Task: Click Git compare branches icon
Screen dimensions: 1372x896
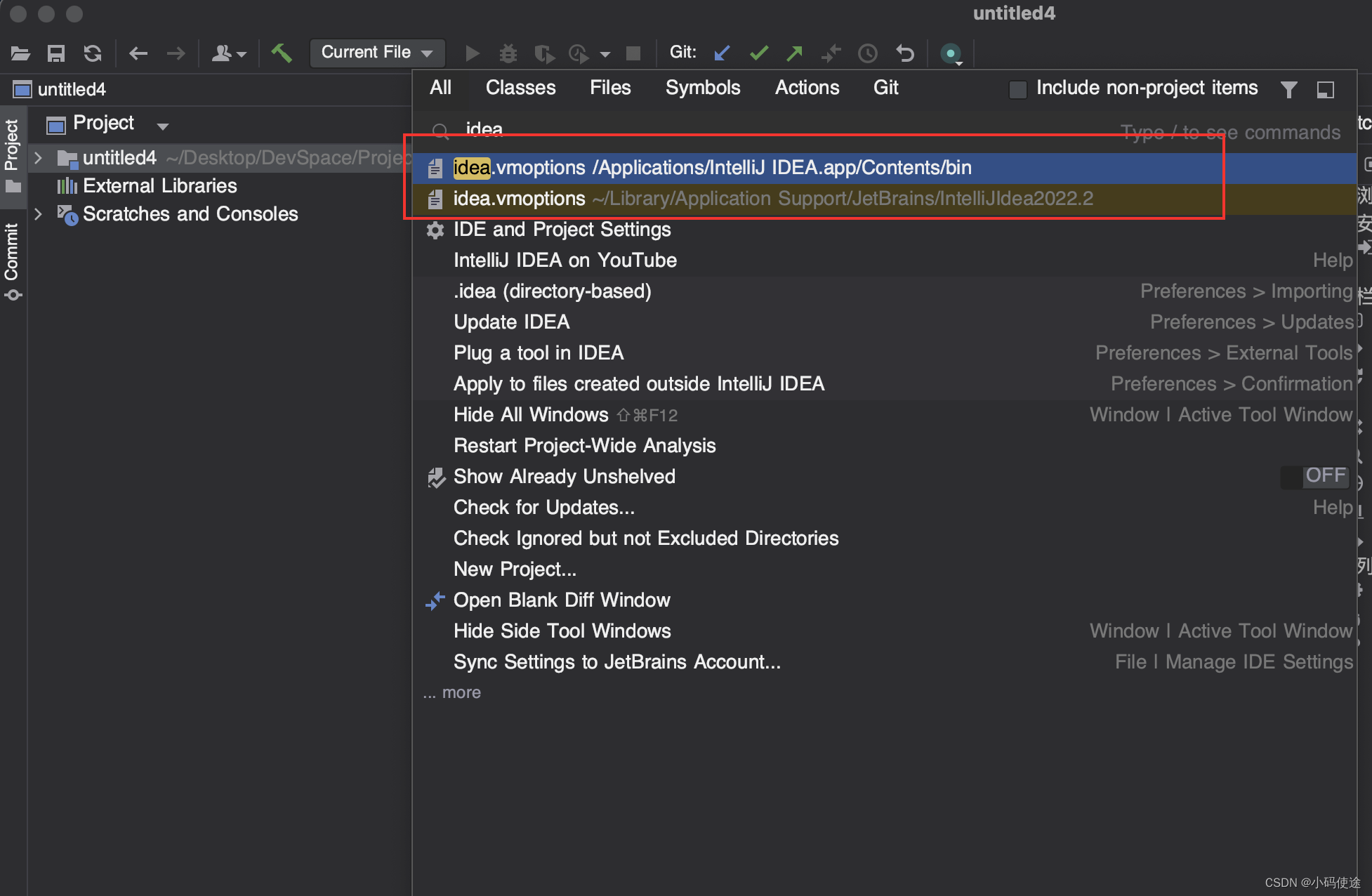Action: click(831, 53)
